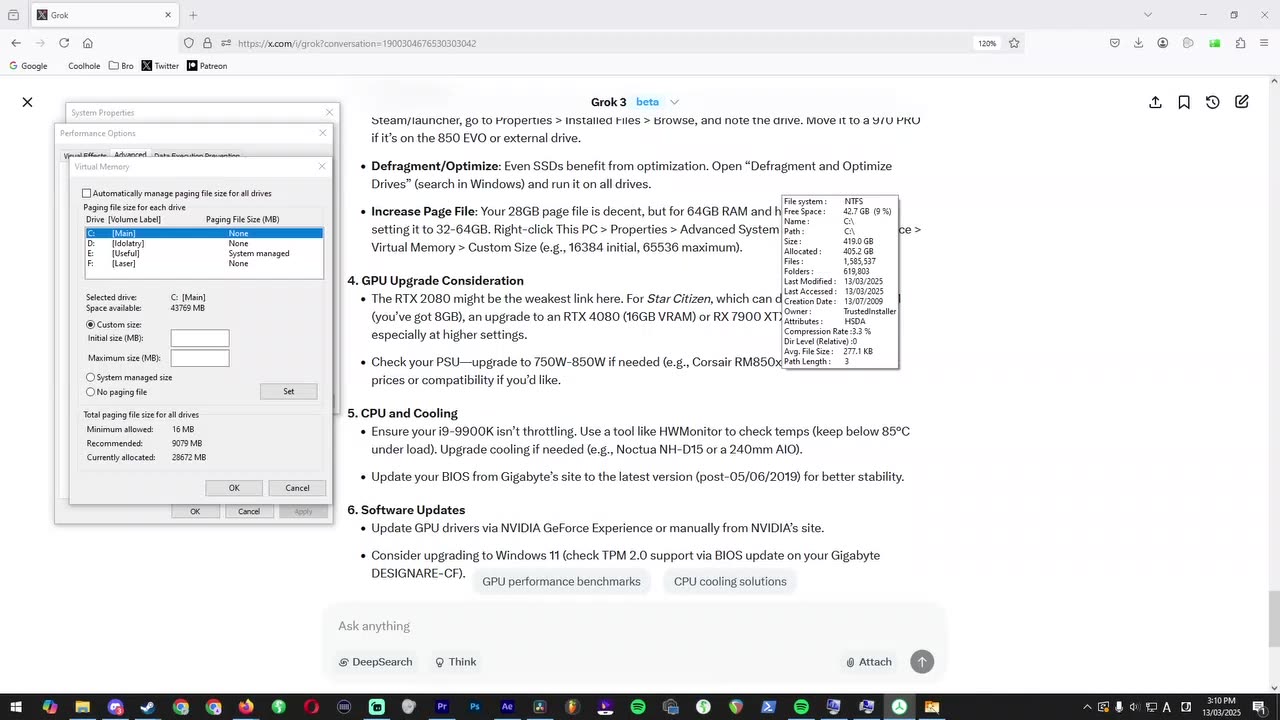Bookmark this page with the star icon
Viewport: 1280px width, 720px height.
pos(1014,43)
